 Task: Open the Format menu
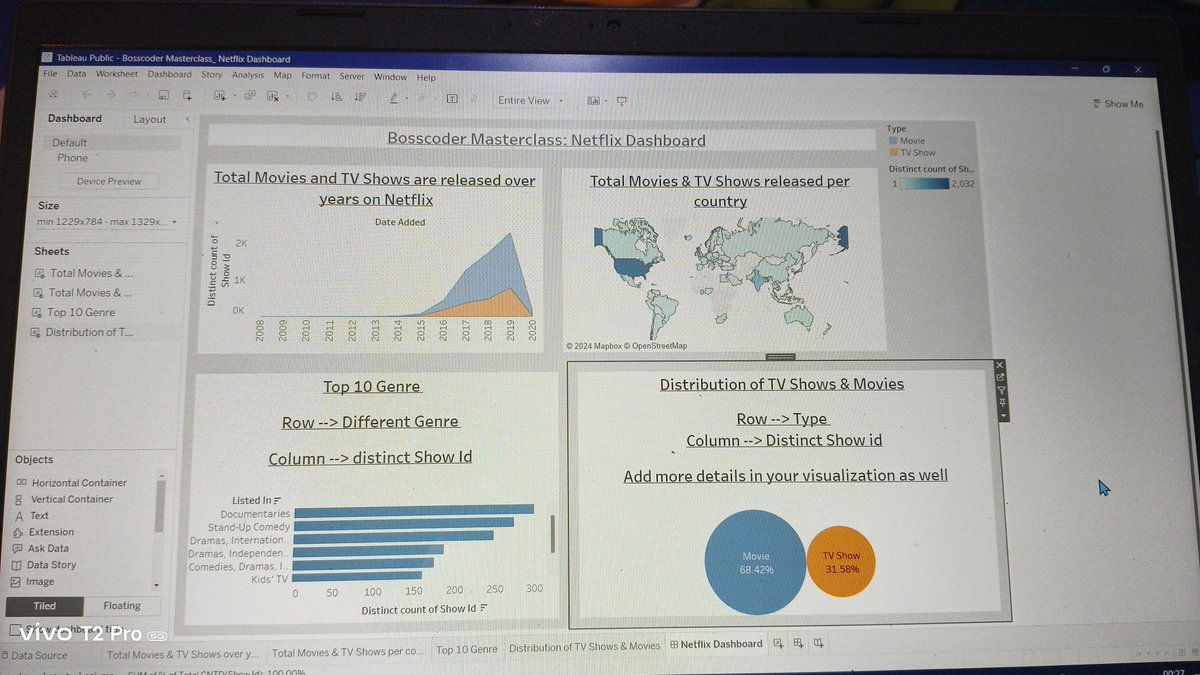point(316,76)
